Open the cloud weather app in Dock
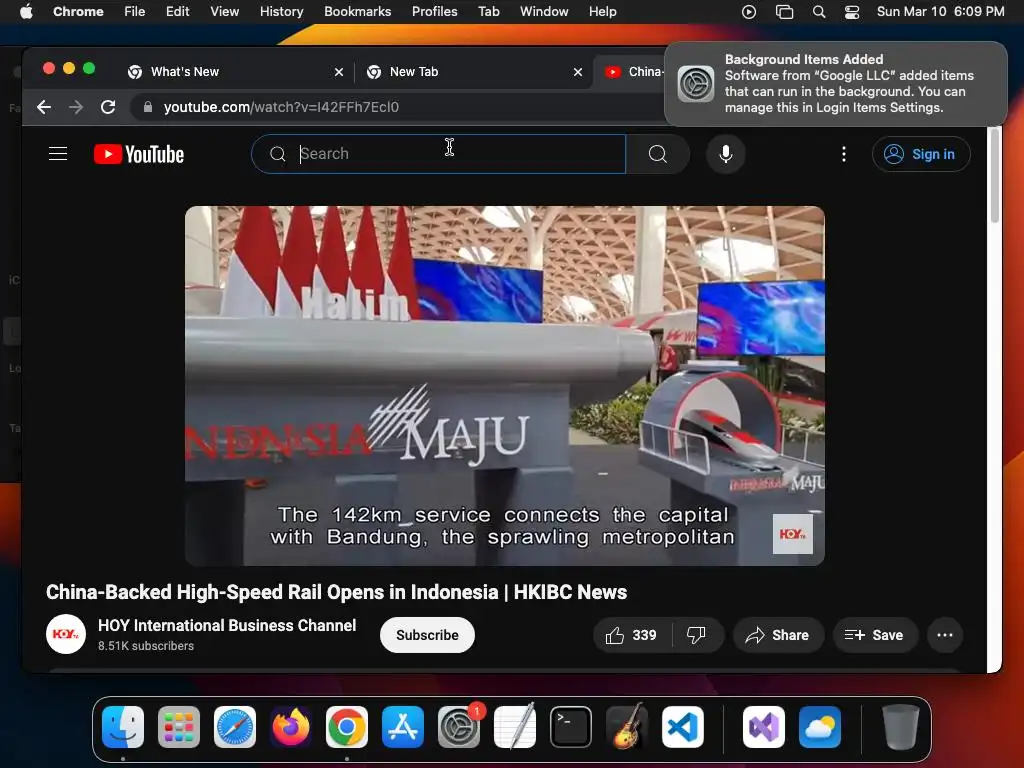 [820, 727]
